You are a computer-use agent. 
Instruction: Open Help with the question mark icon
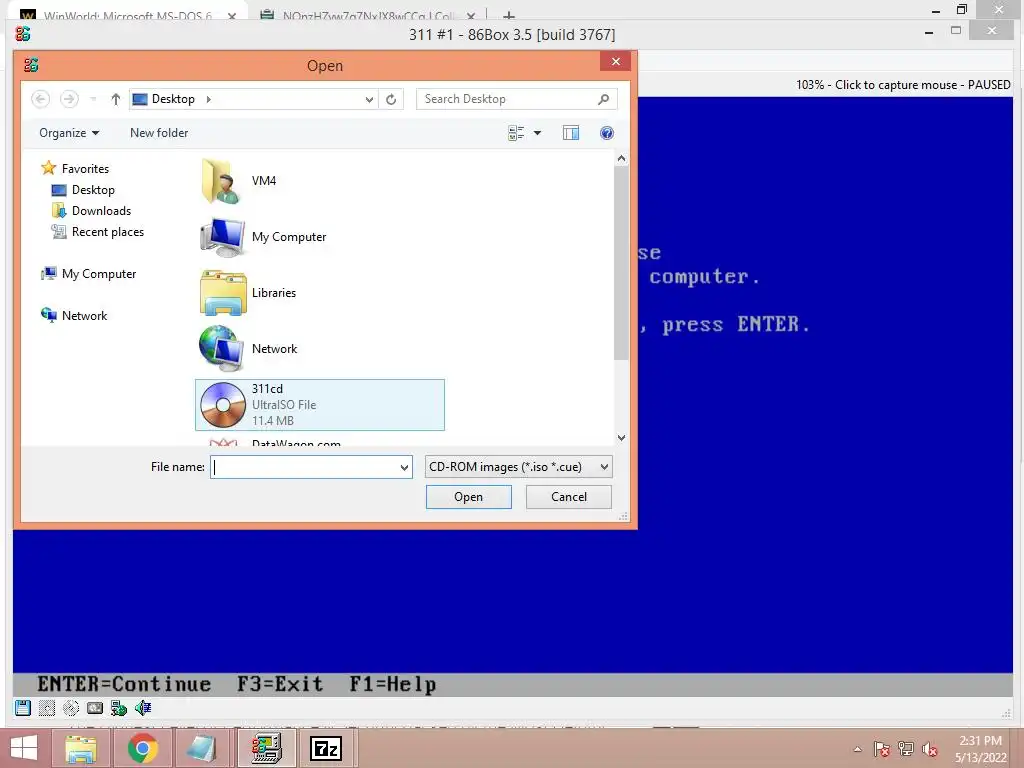[607, 133]
